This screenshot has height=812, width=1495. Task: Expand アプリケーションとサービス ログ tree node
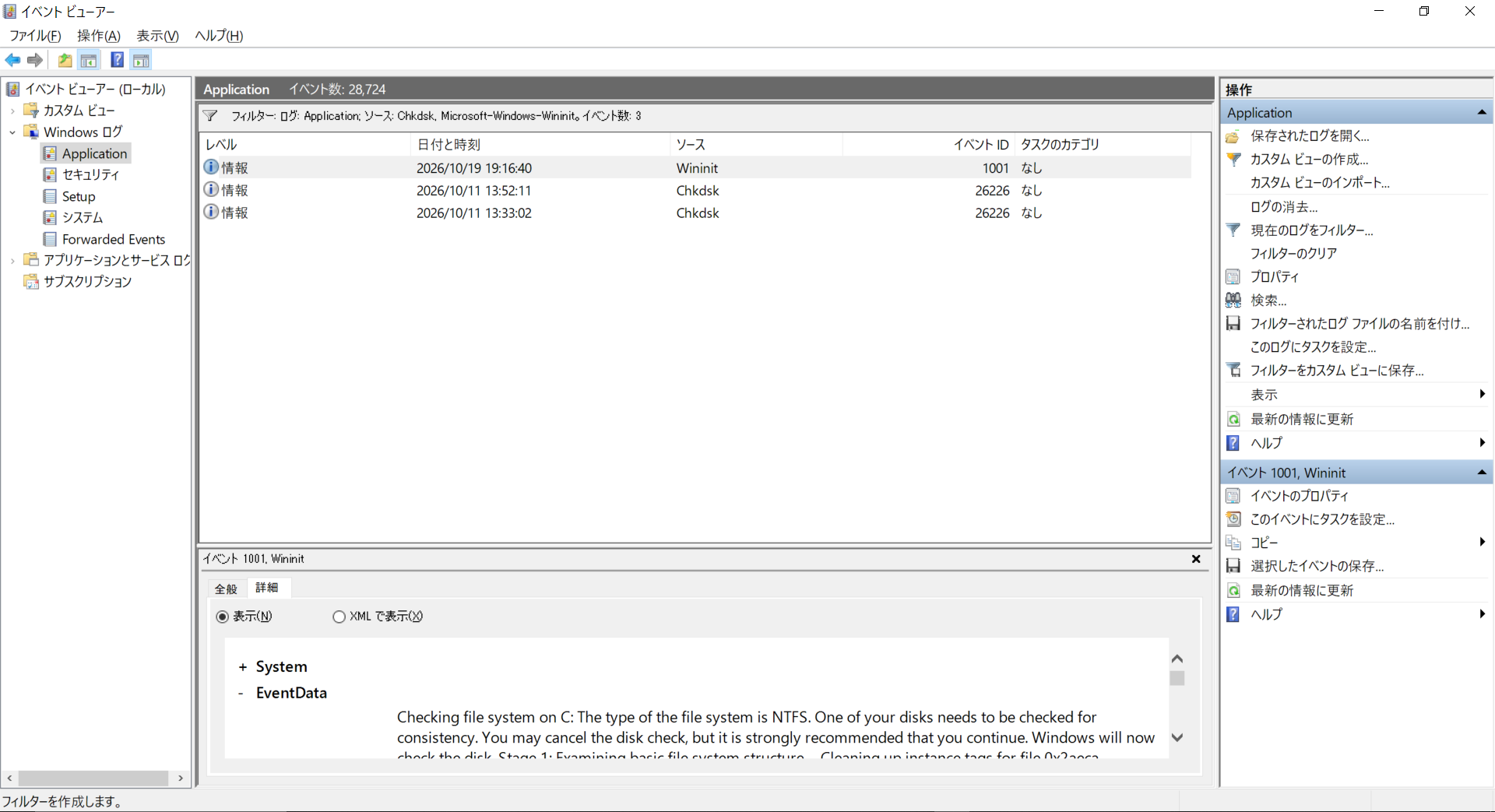pos(12,261)
